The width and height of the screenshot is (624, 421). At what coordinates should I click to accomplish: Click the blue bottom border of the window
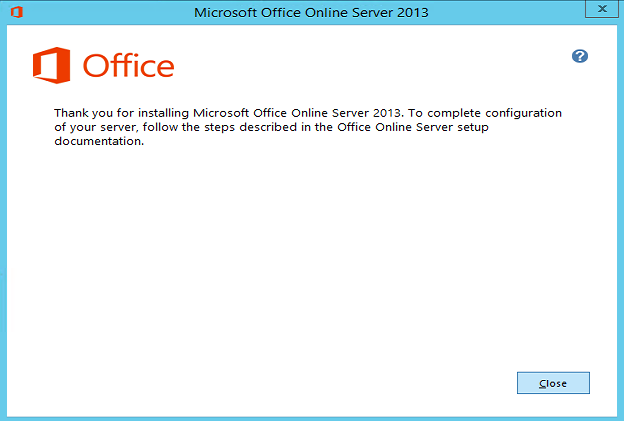311,417
